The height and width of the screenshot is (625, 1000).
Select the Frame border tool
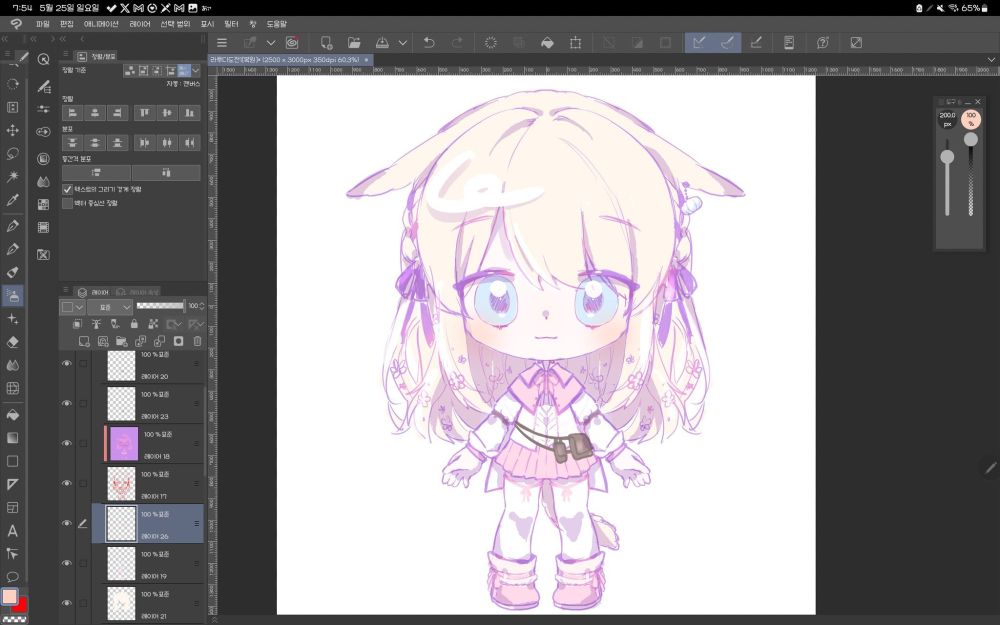[12, 508]
